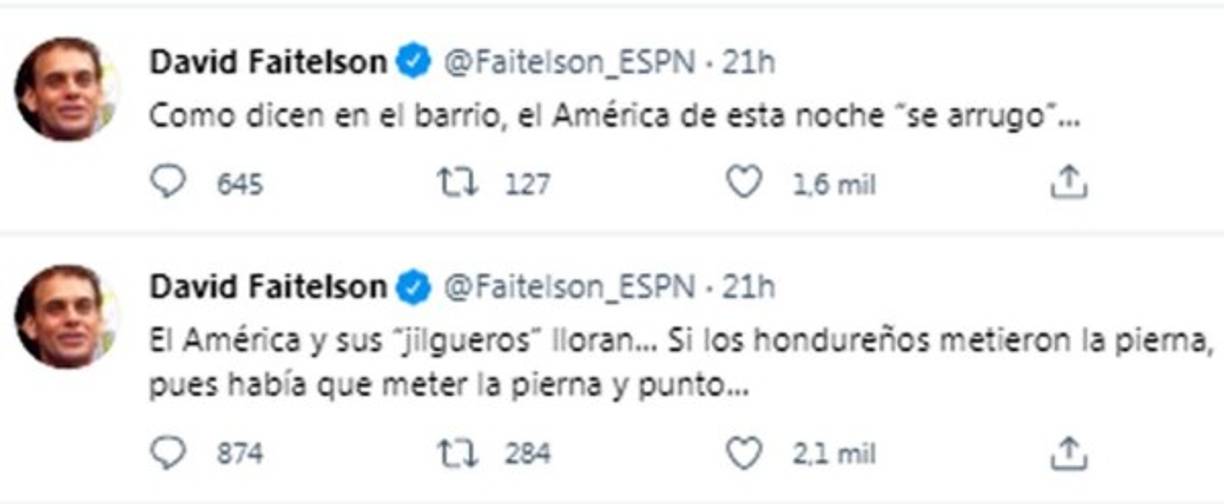This screenshot has width=1224, height=504.
Task: Click the verified badge in the first tweet
Action: click(x=414, y=63)
